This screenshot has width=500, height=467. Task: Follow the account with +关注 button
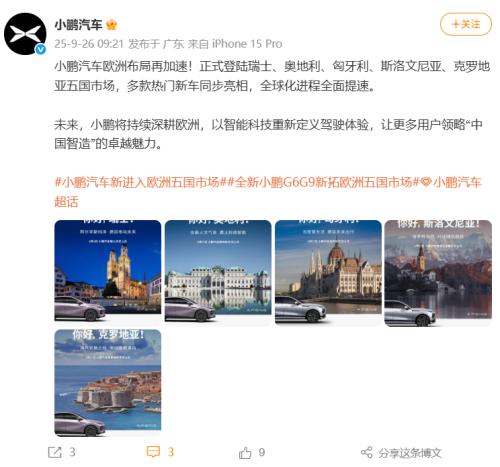tap(466, 24)
